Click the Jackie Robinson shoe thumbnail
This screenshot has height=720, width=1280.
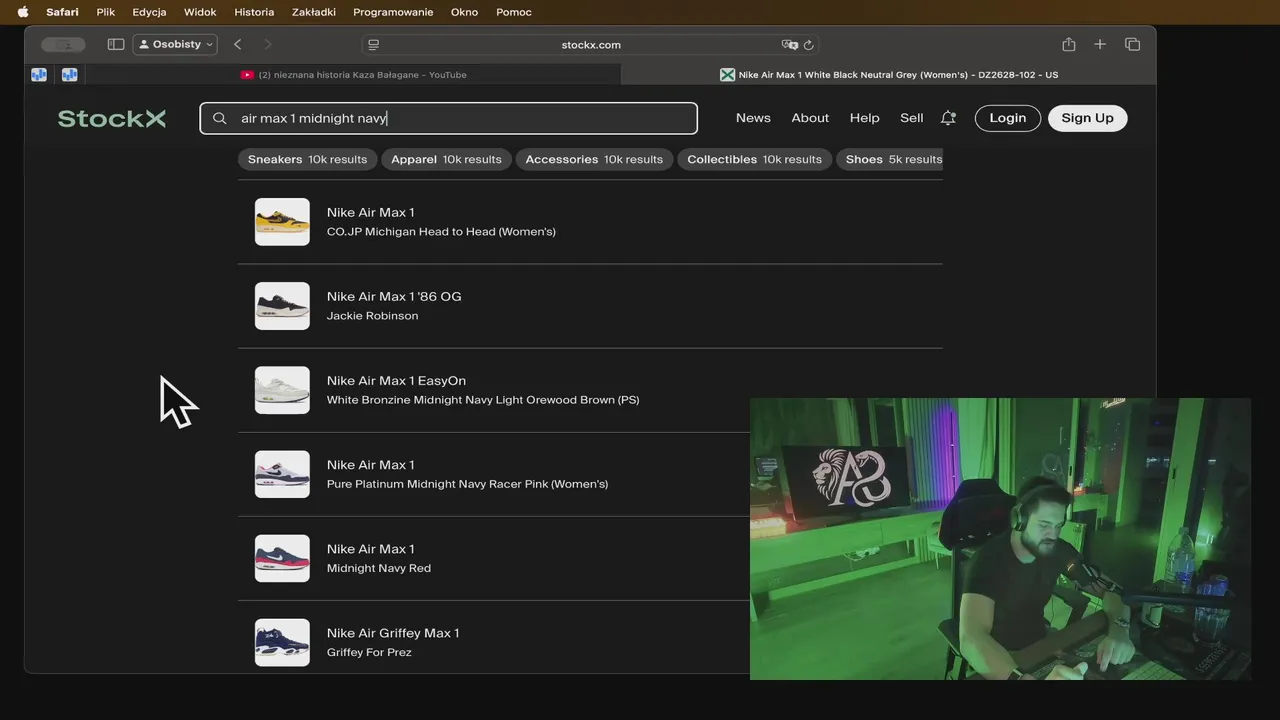[282, 306]
